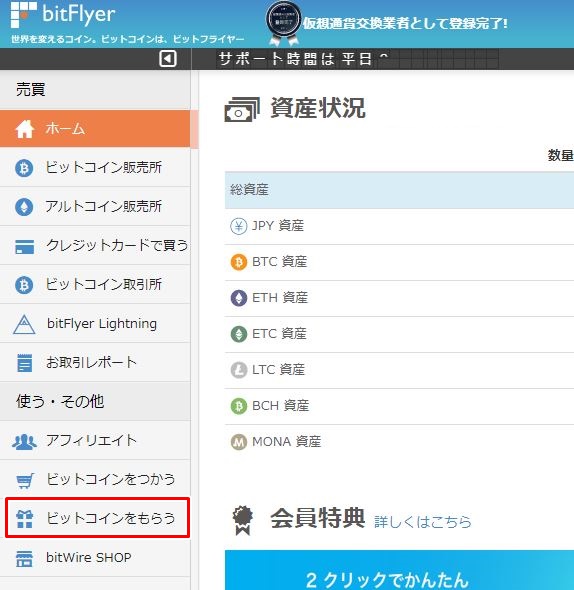Select ビットコインをつかう

[95, 479]
